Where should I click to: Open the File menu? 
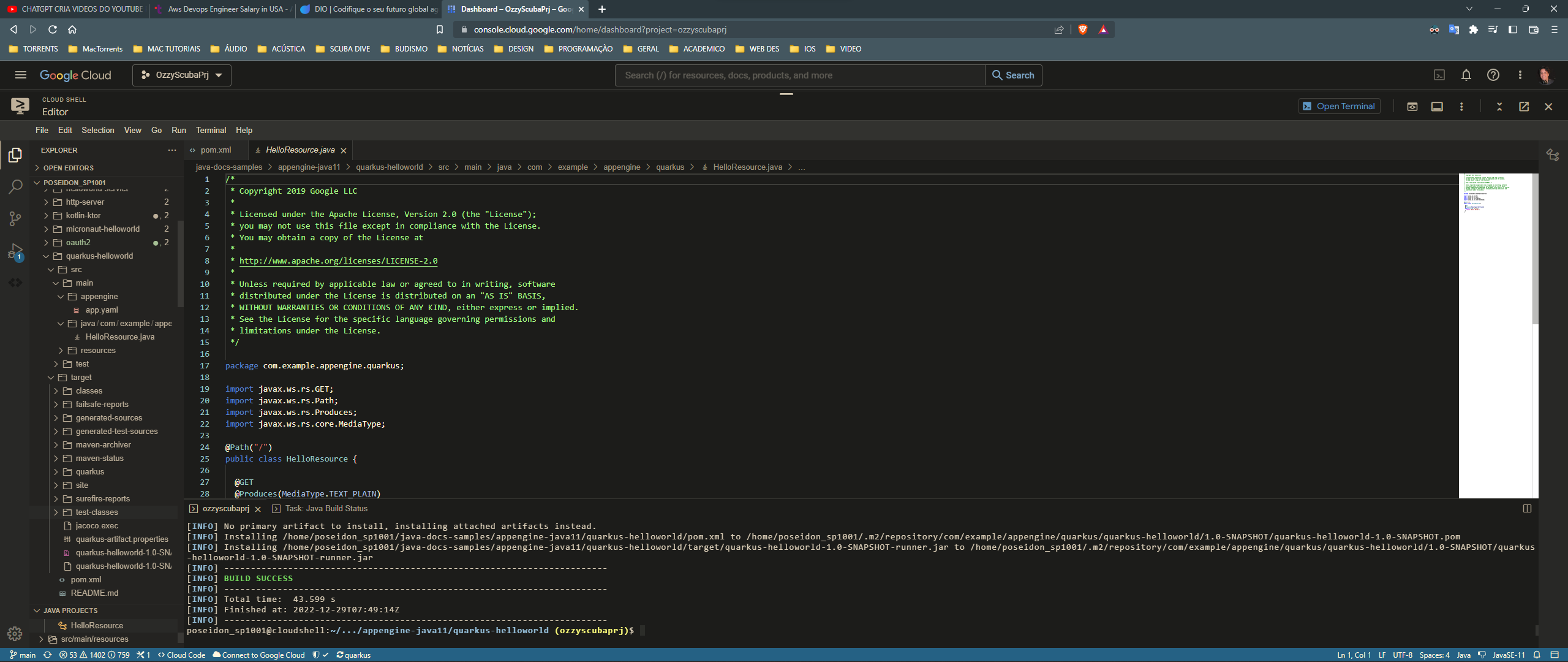pos(42,130)
